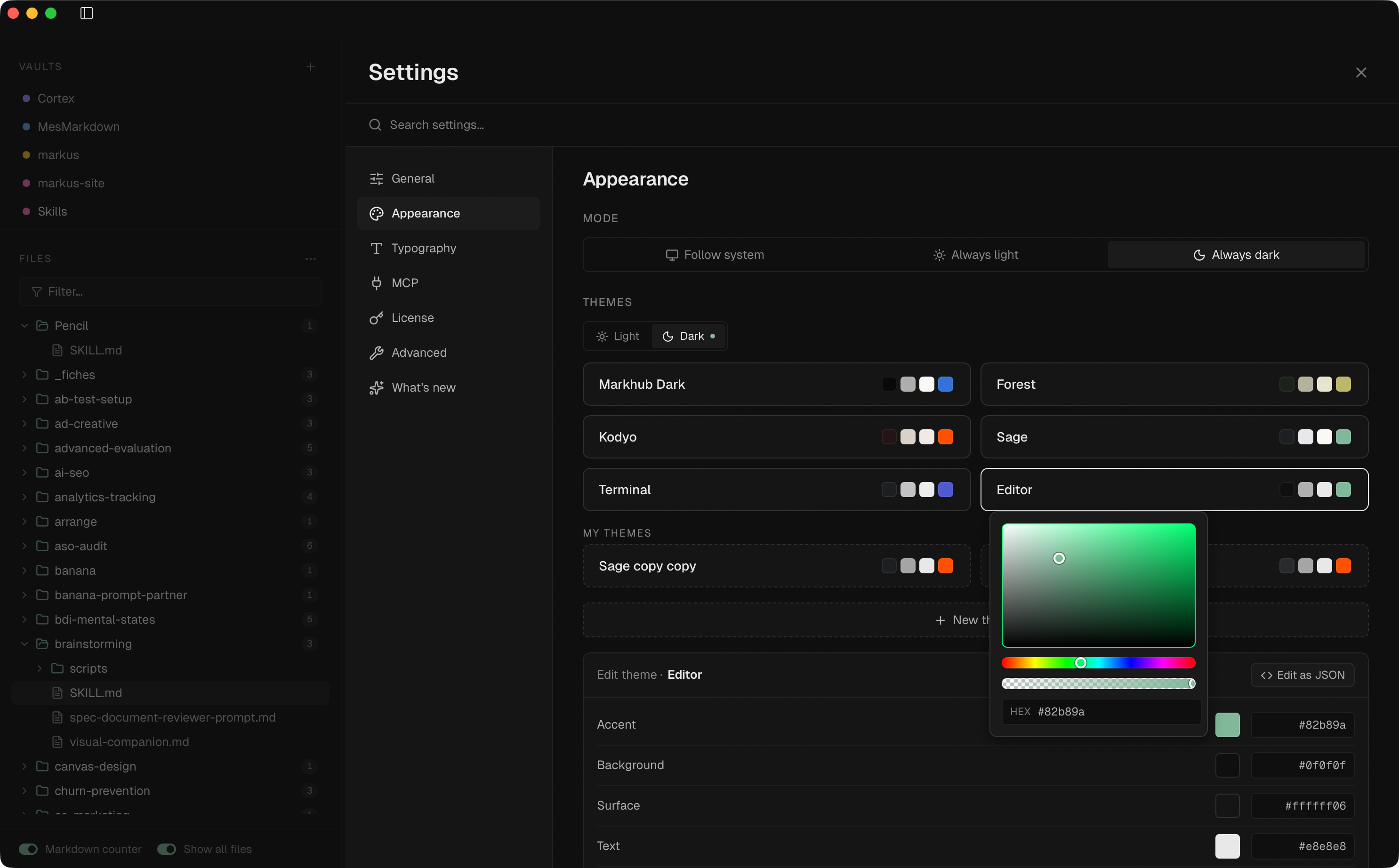
Task: Click the HEX value input field
Action: point(1101,712)
